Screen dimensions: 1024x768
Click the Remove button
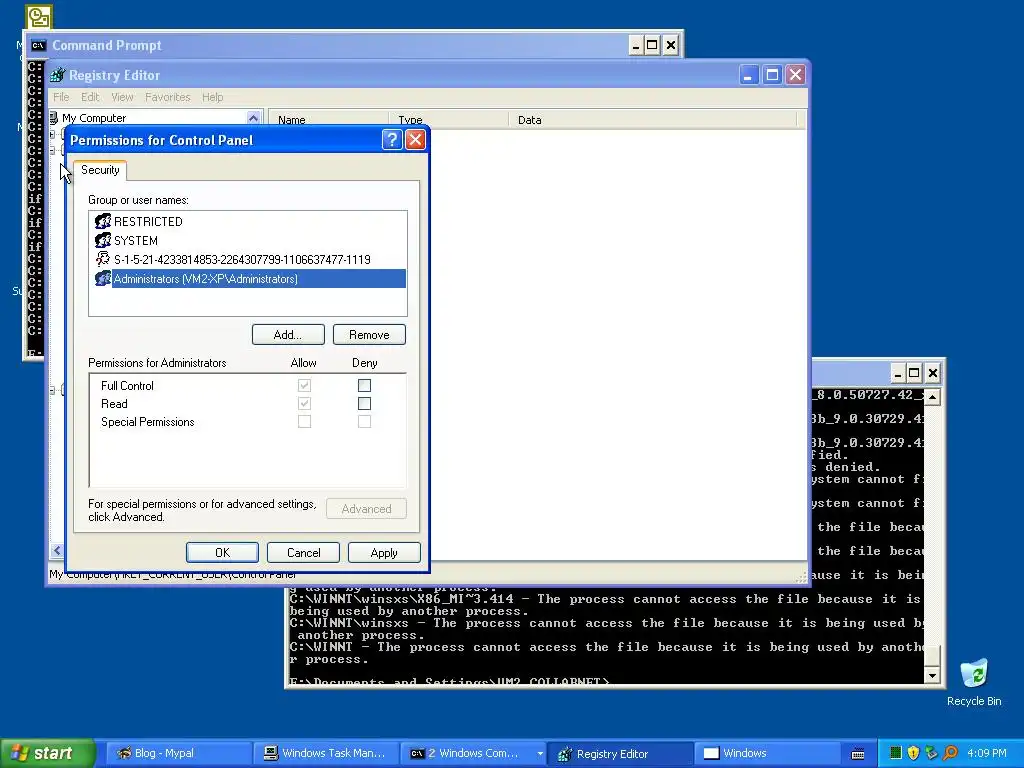pyautogui.click(x=369, y=334)
